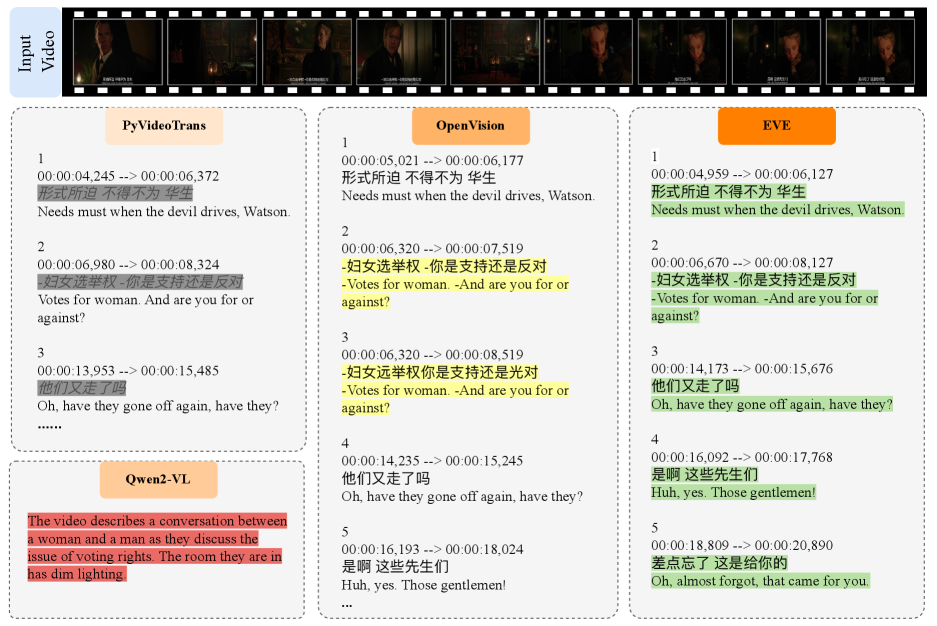Click timestamp 00:00:14,235 --> 00:00:15,245
Screen dimensions: 937x626
pyautogui.click(x=432, y=461)
